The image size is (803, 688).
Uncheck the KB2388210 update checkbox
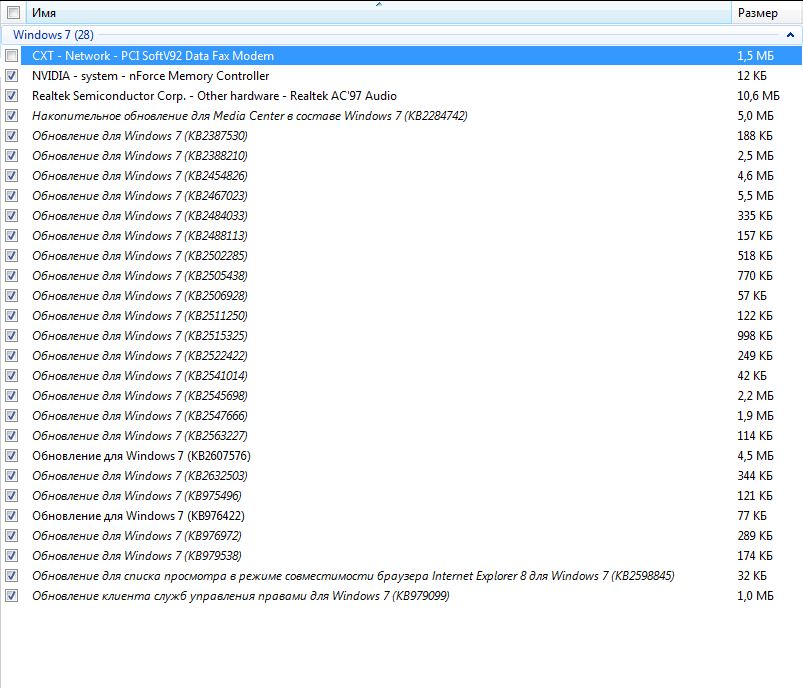tap(11, 156)
